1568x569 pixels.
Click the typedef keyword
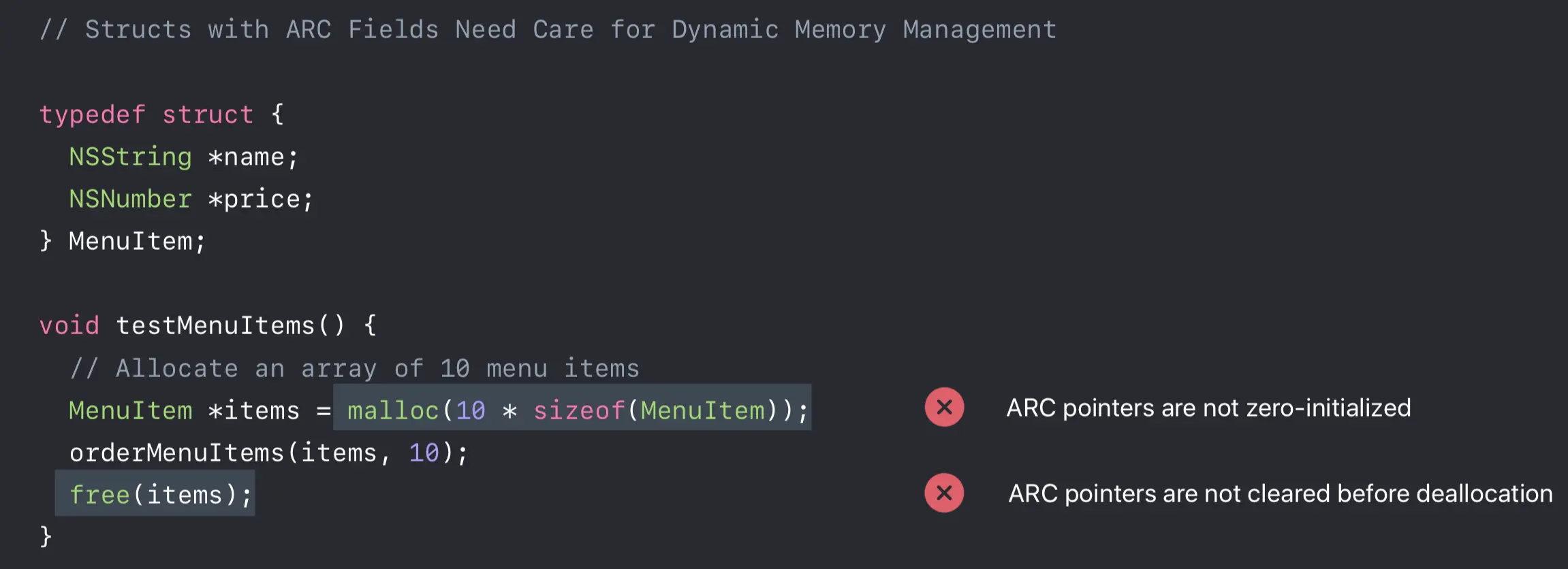[92, 114]
